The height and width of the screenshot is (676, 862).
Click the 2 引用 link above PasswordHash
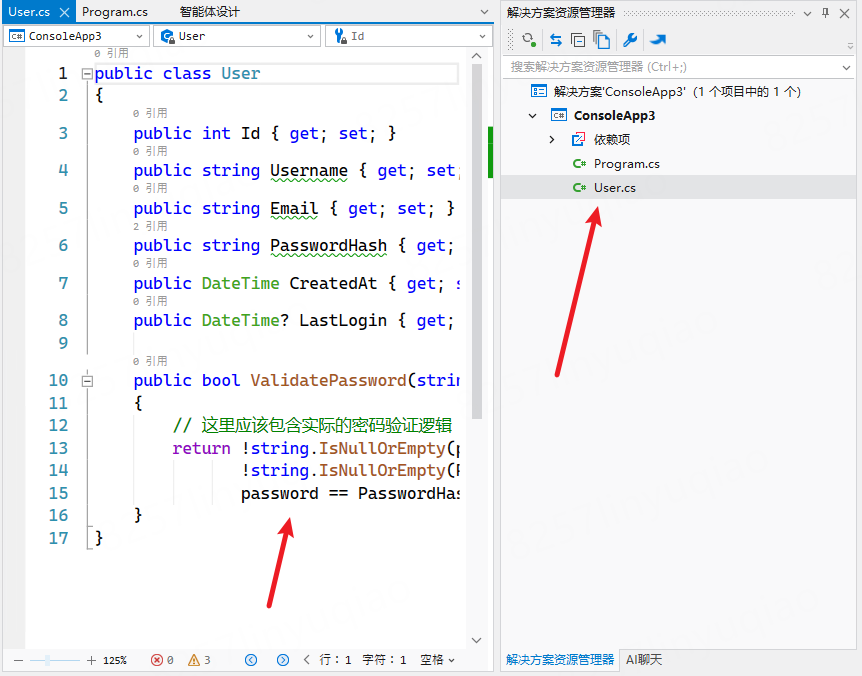point(150,226)
